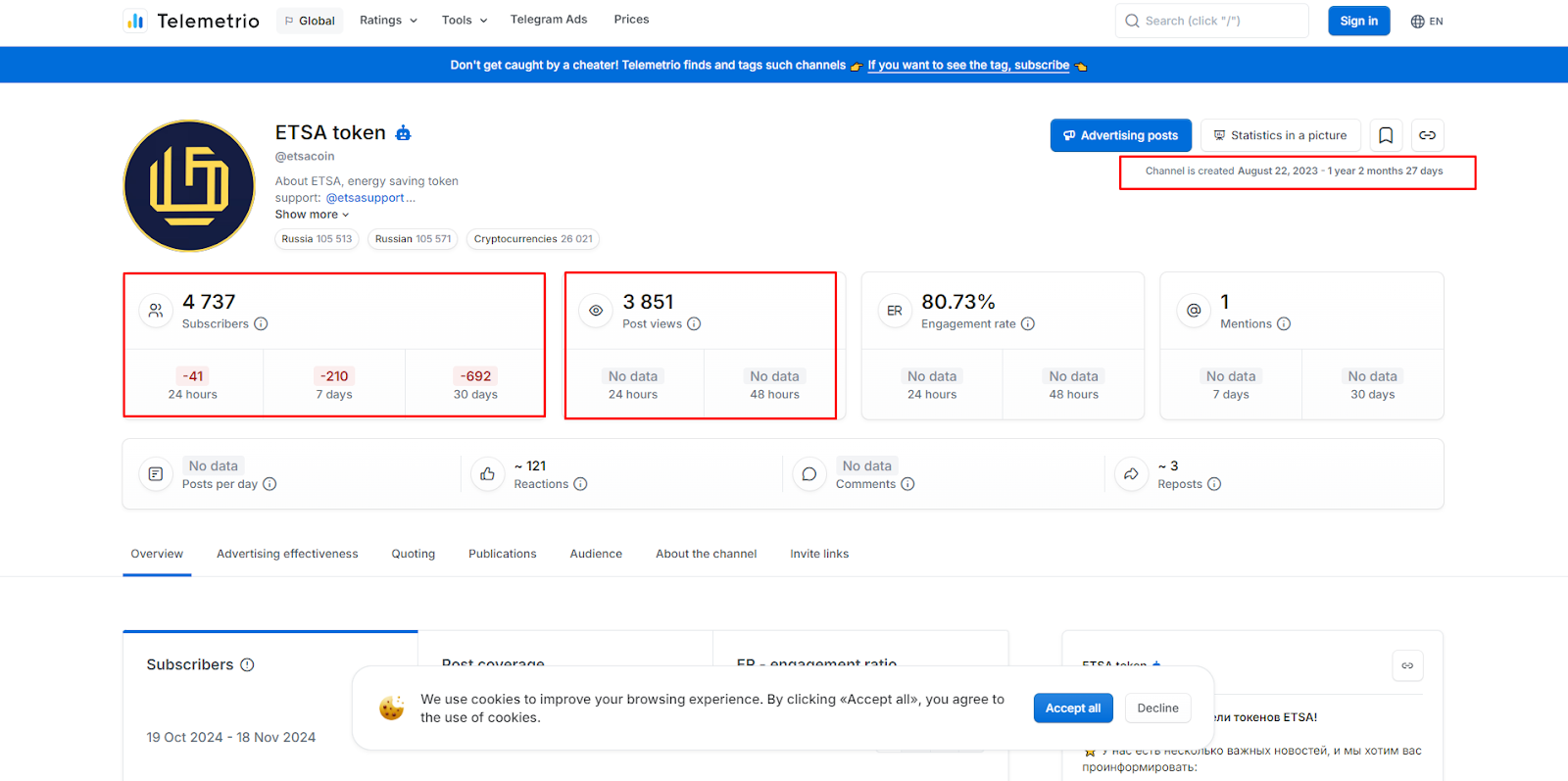
Task: Select the Invite links tab
Action: 819,554
